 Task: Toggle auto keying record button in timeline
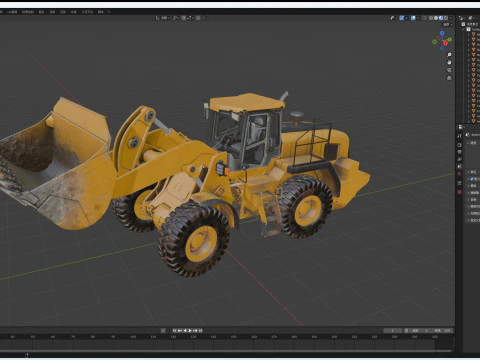tap(163, 331)
